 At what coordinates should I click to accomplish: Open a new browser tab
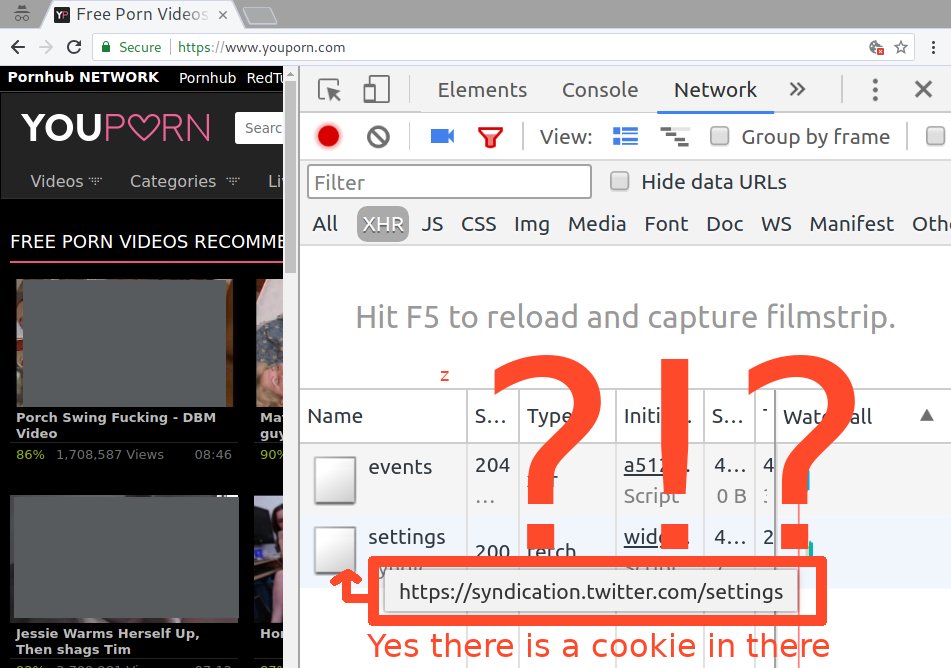pos(260,16)
